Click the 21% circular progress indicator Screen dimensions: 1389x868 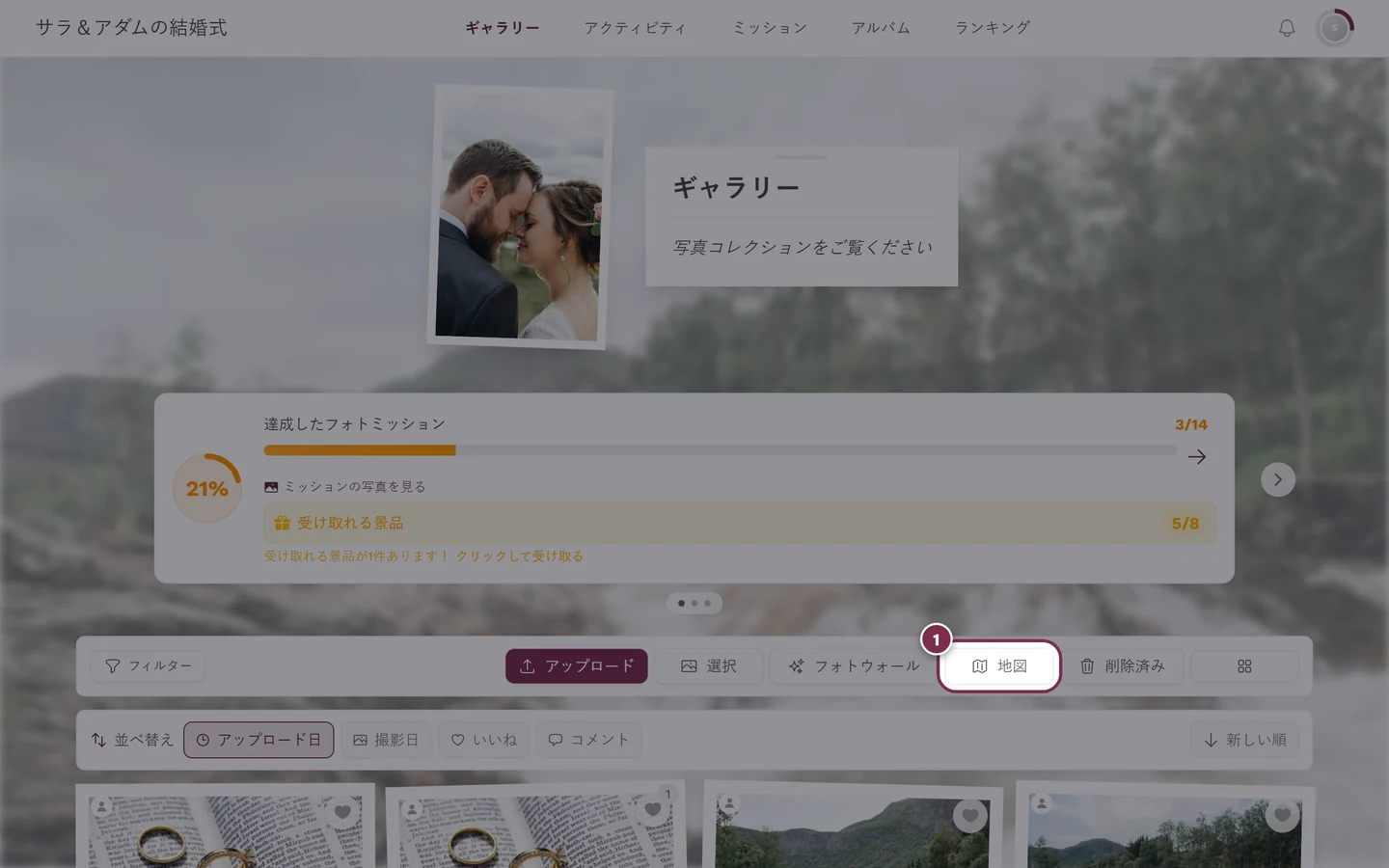click(x=207, y=488)
